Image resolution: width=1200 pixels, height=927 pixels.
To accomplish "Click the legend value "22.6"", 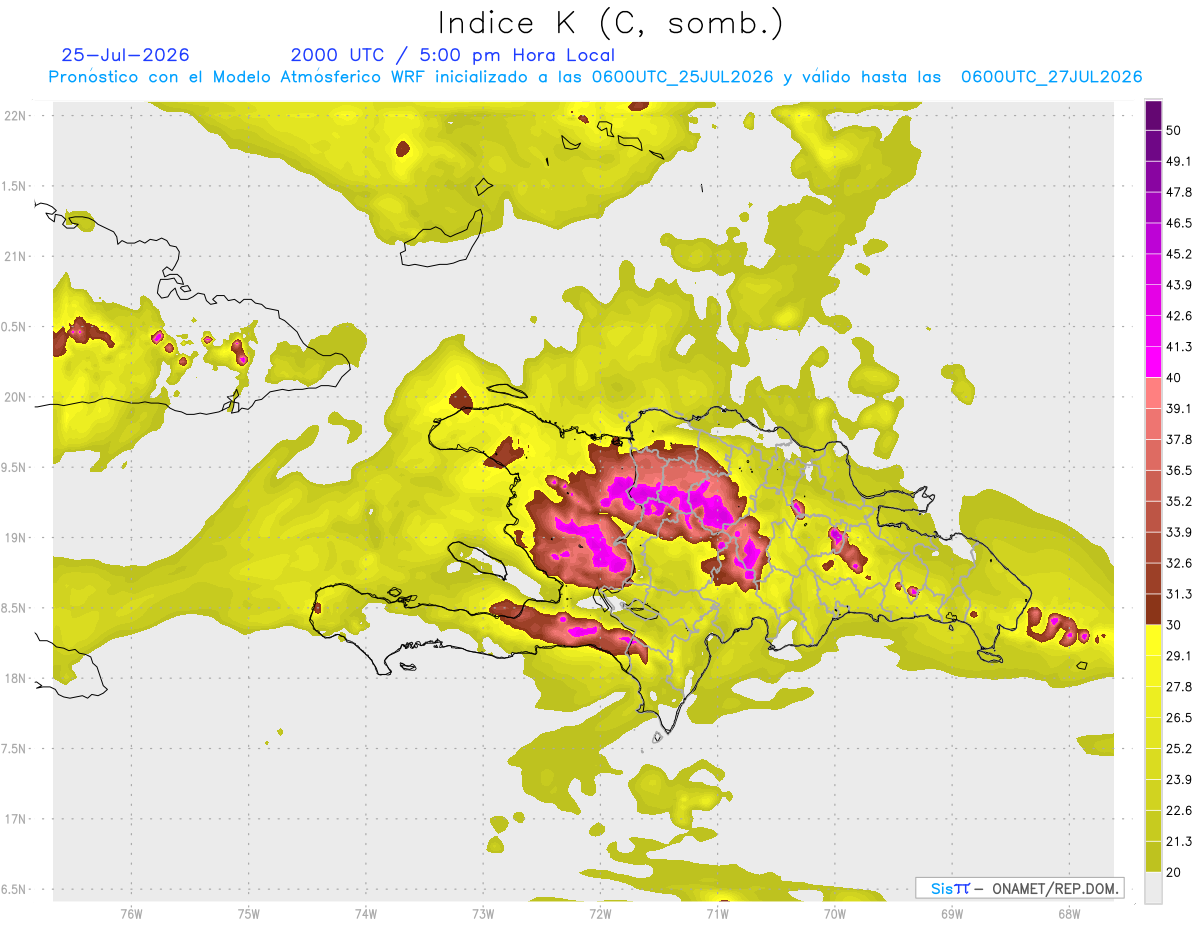I will tap(1179, 811).
